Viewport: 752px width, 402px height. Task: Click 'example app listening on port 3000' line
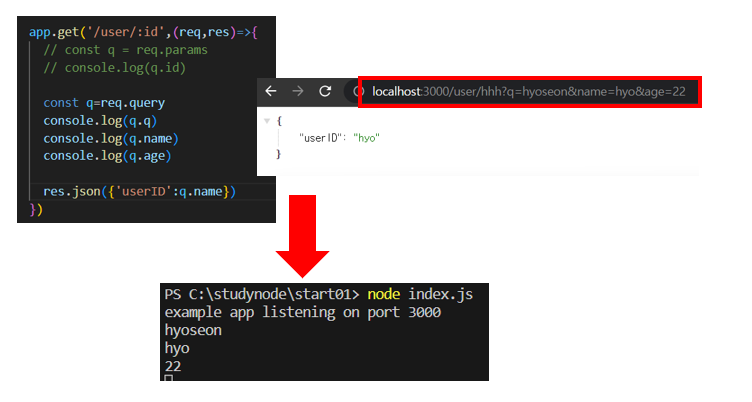coord(303,312)
